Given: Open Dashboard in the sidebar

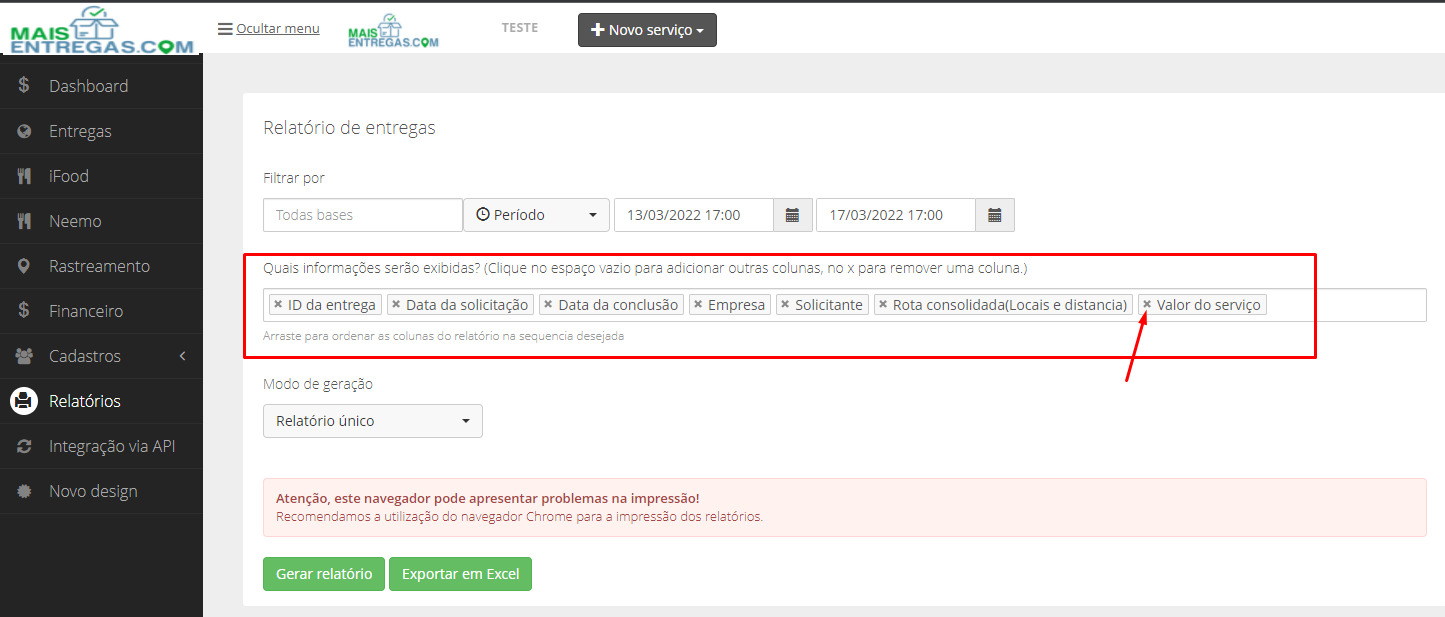Looking at the screenshot, I should [x=101, y=86].
